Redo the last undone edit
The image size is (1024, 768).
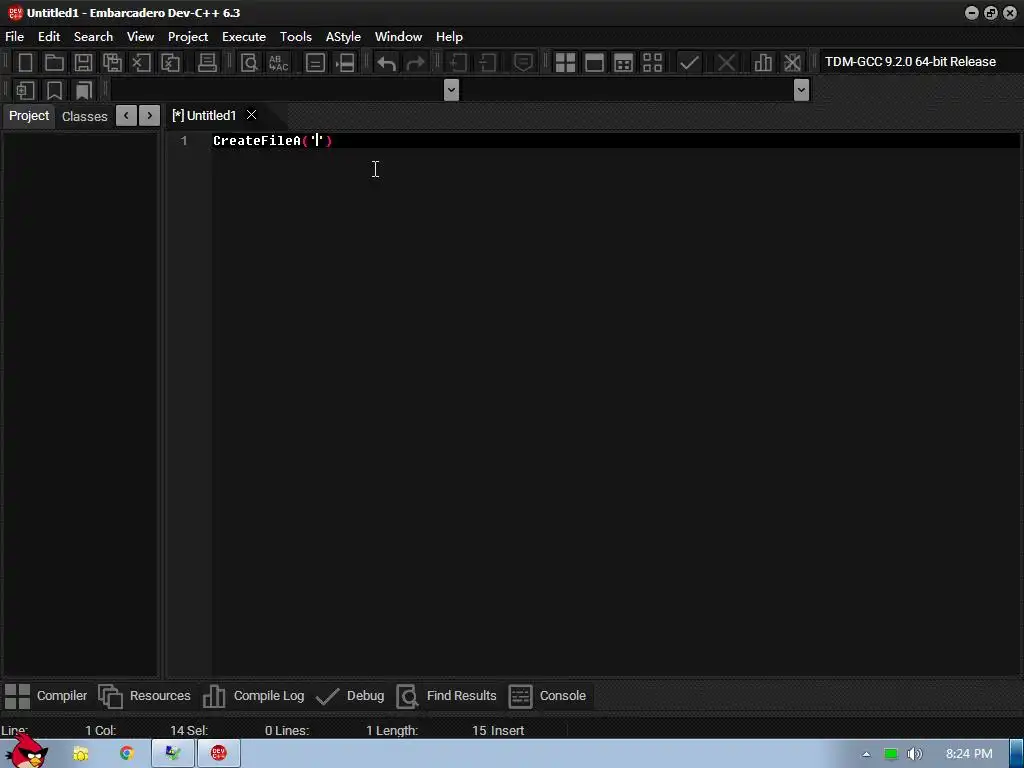tap(415, 63)
